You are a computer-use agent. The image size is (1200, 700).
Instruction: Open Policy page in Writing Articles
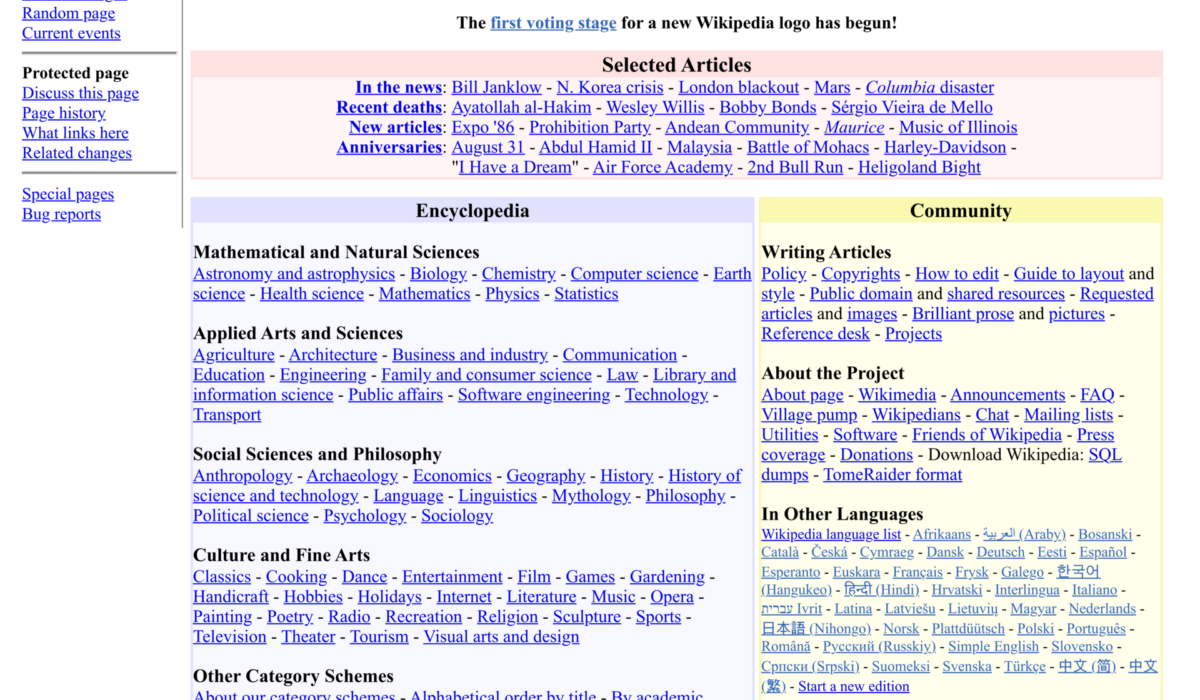784,274
